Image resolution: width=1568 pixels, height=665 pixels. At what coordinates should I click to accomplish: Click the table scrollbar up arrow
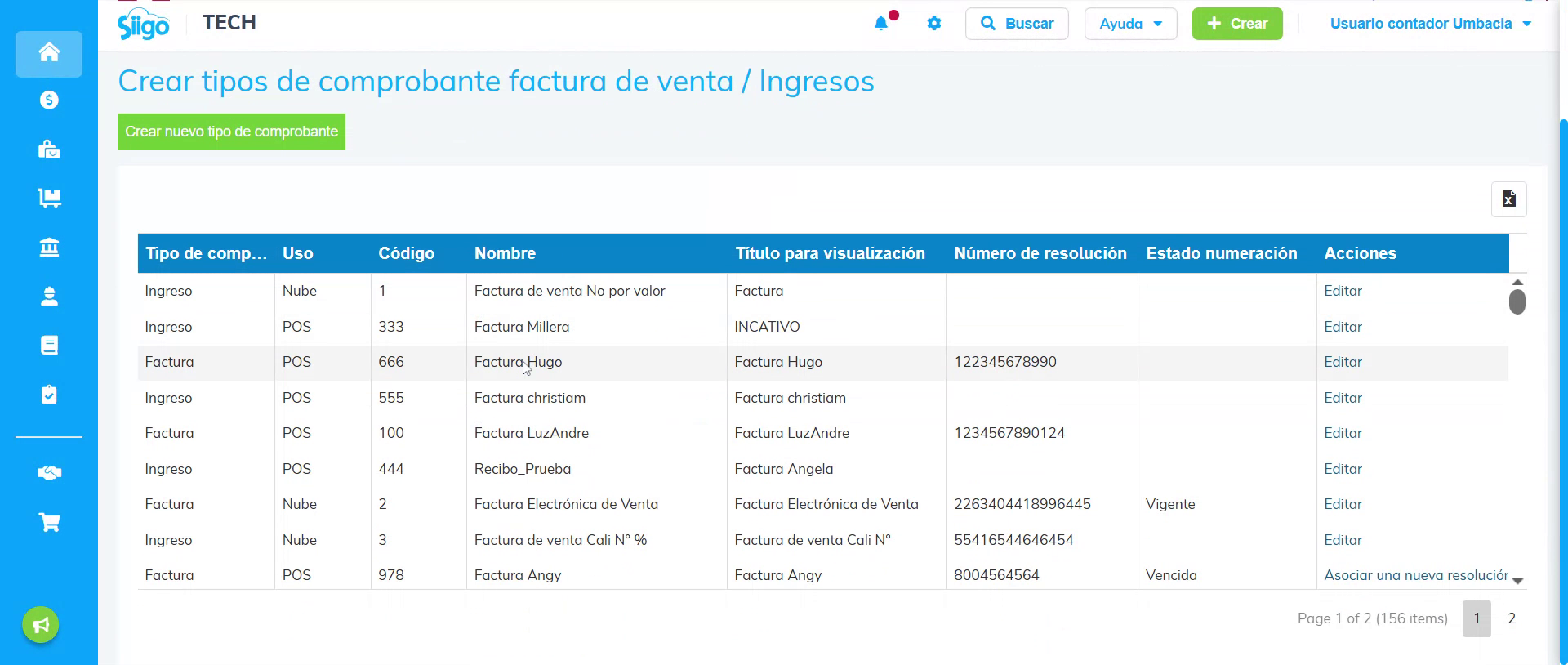[x=1517, y=282]
